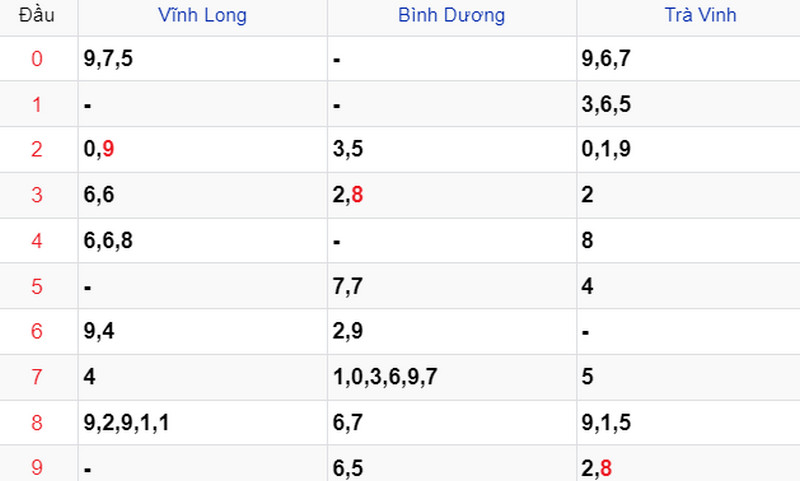Click Vĩnh Long cell showing 9,7,5

(x=109, y=59)
